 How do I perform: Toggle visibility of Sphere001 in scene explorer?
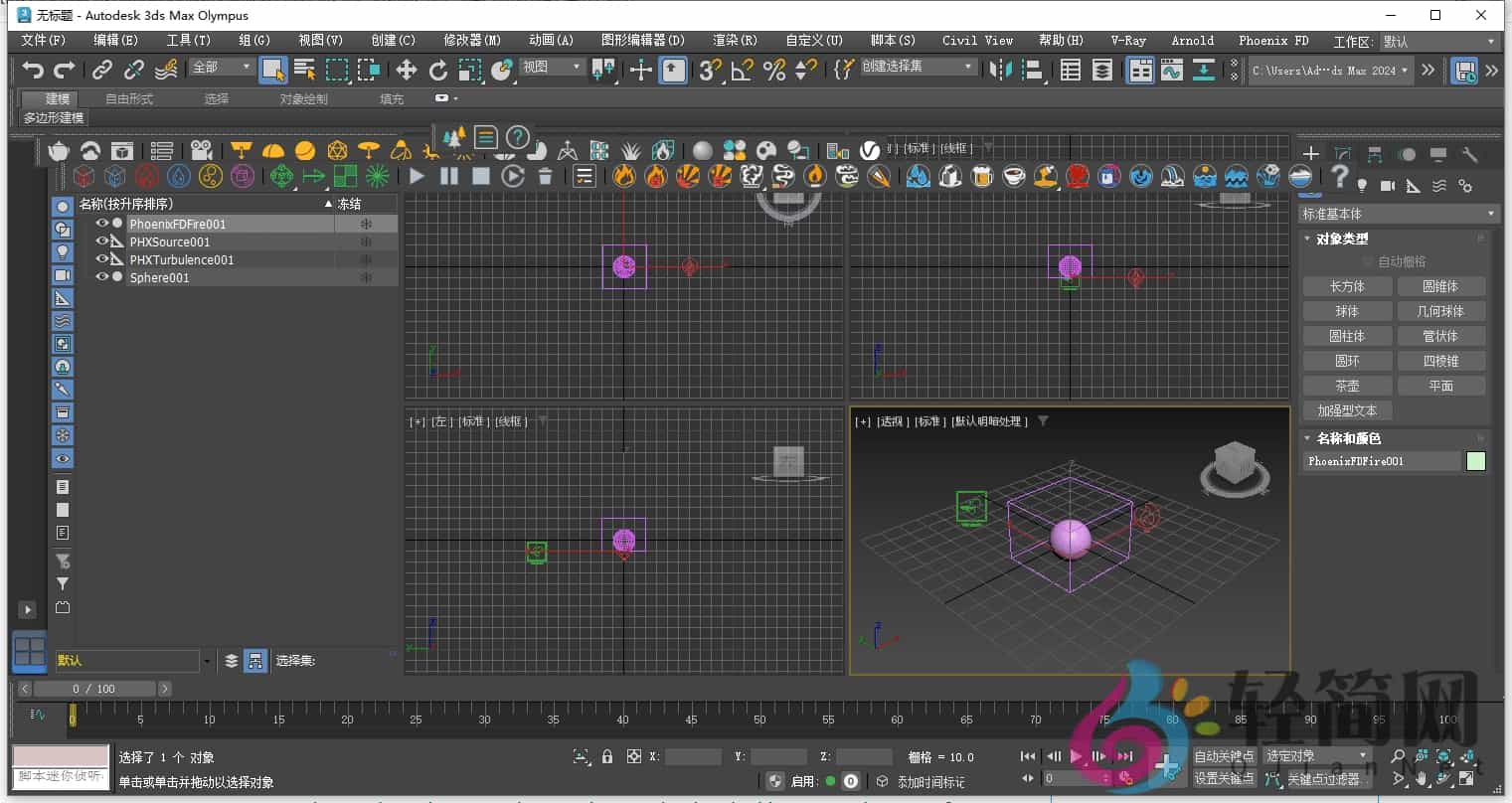pyautogui.click(x=102, y=278)
